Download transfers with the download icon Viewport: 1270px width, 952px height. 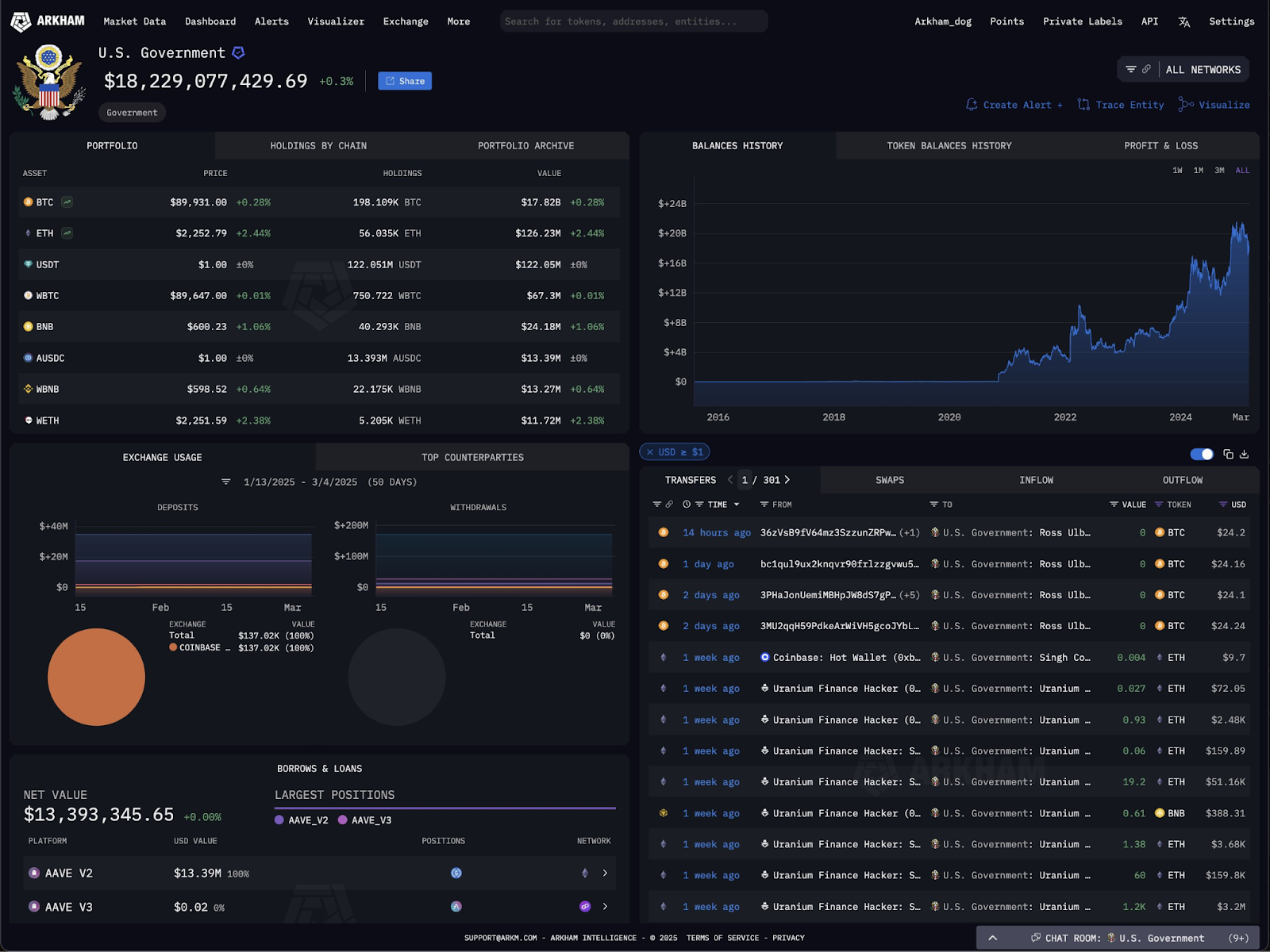1244,454
